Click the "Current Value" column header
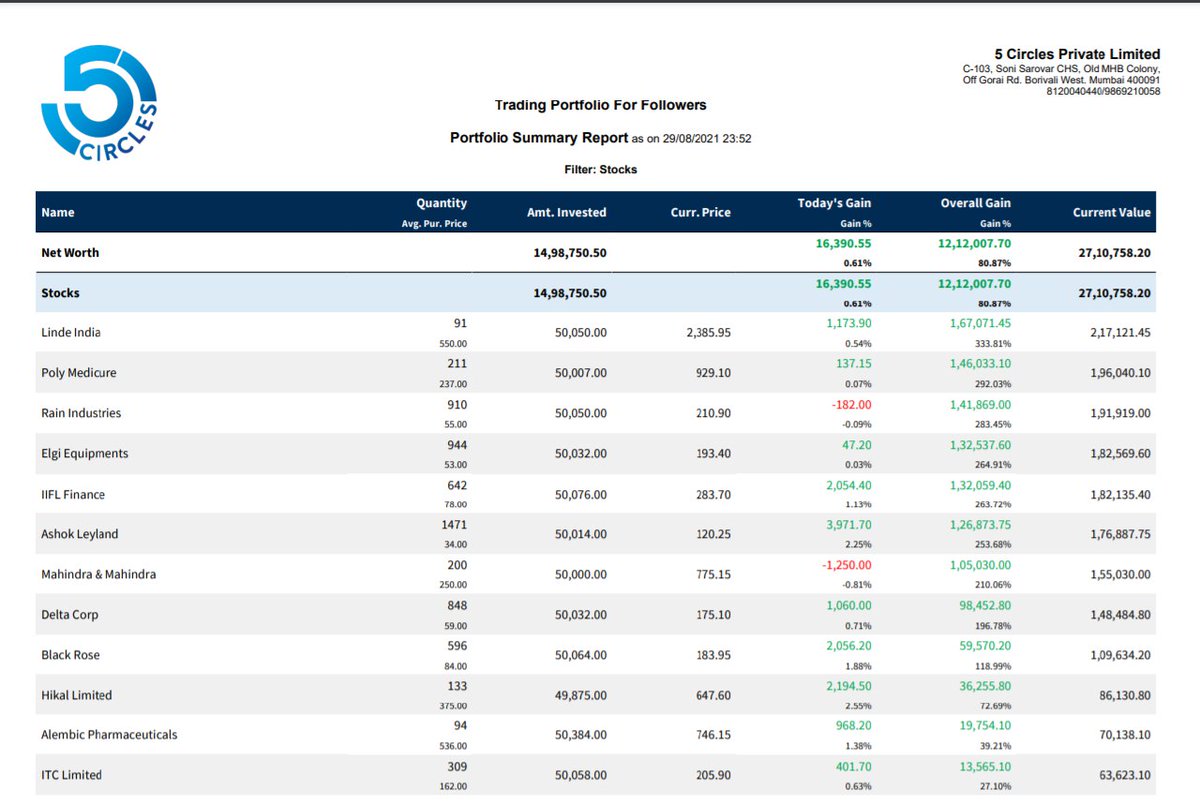Screen dimensions: 1200x804 pos(1112,212)
